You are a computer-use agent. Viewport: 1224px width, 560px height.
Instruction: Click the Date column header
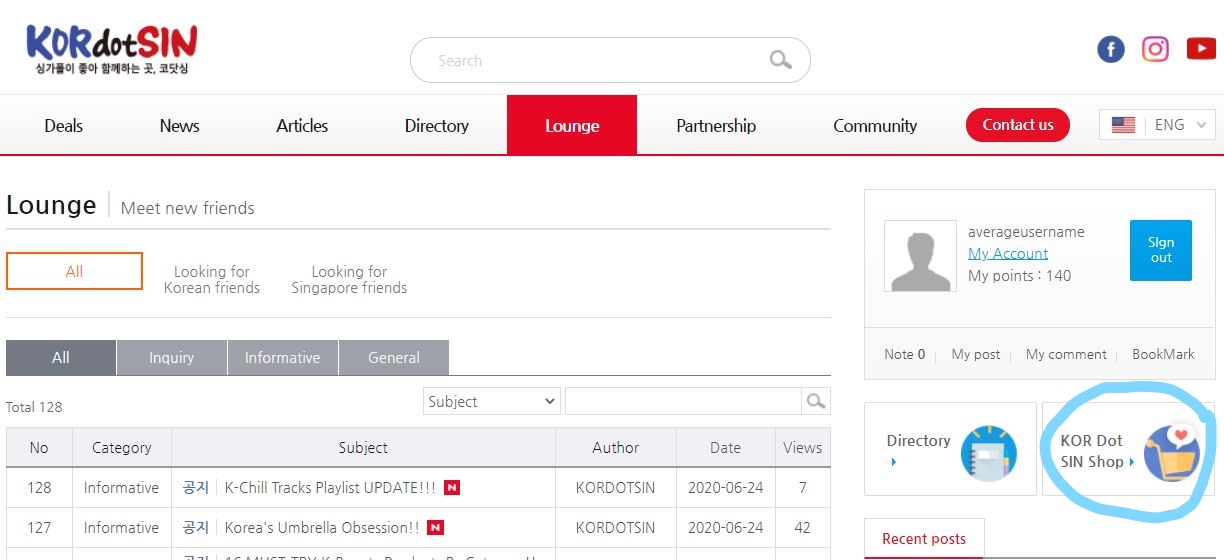(x=725, y=448)
